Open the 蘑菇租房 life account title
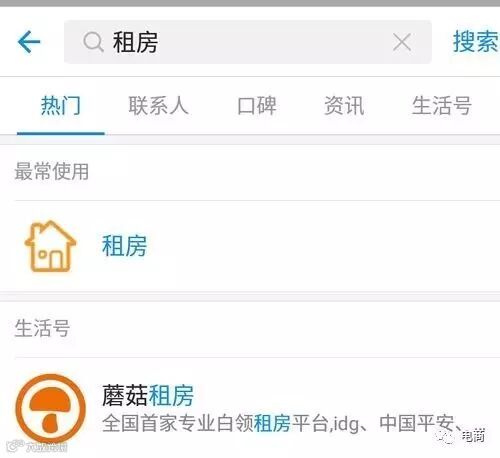 click(148, 395)
